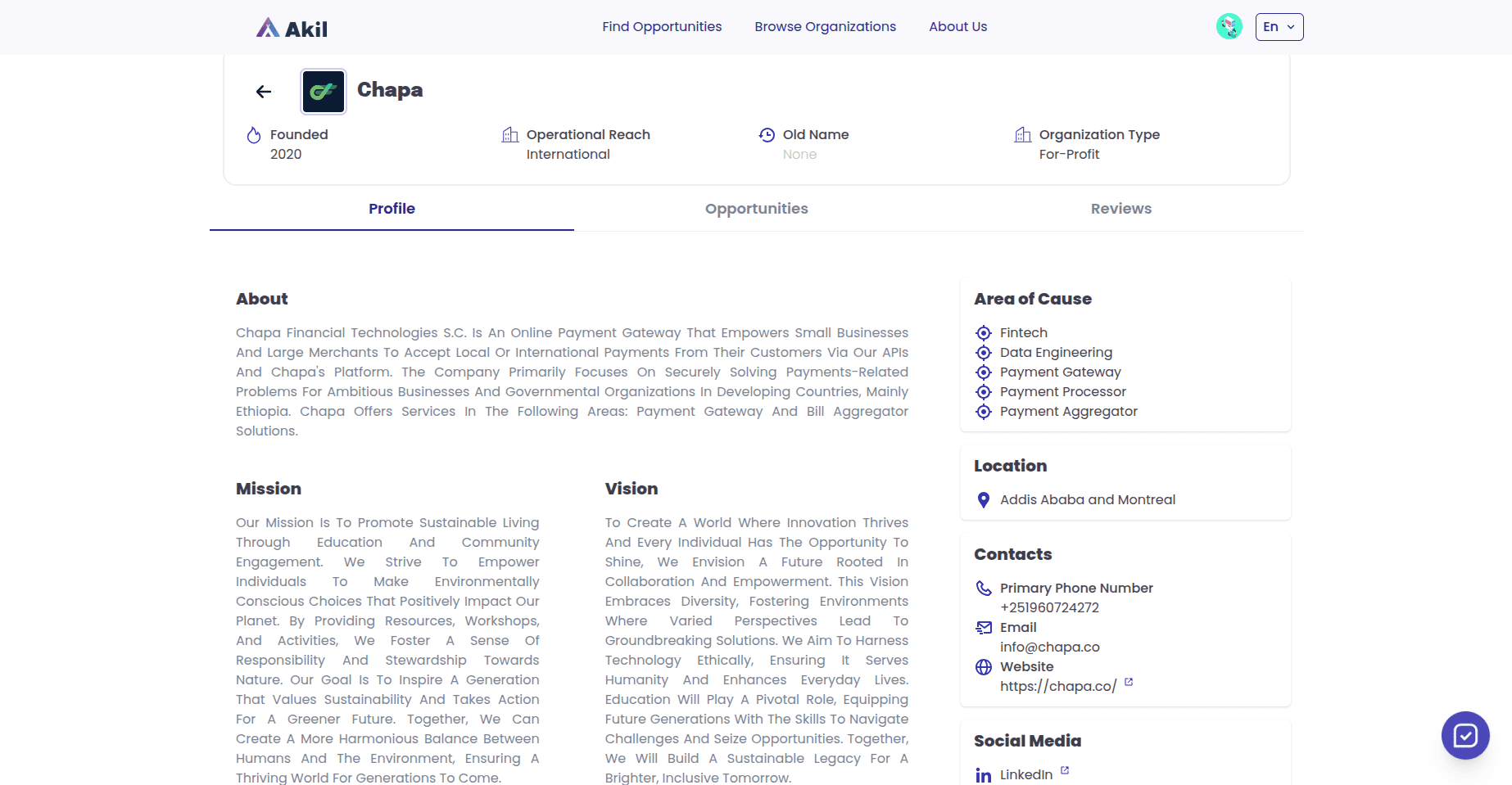Image resolution: width=1512 pixels, height=785 pixels.
Task: Click the Payment Processor cause label
Action: 1063,391
